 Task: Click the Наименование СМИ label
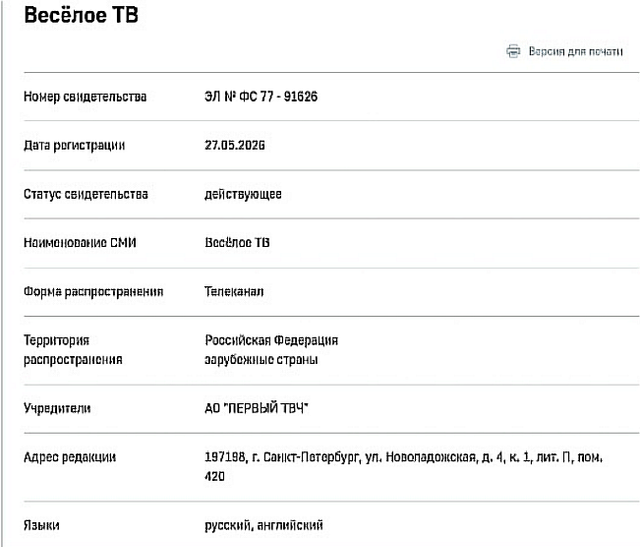[x=80, y=243]
